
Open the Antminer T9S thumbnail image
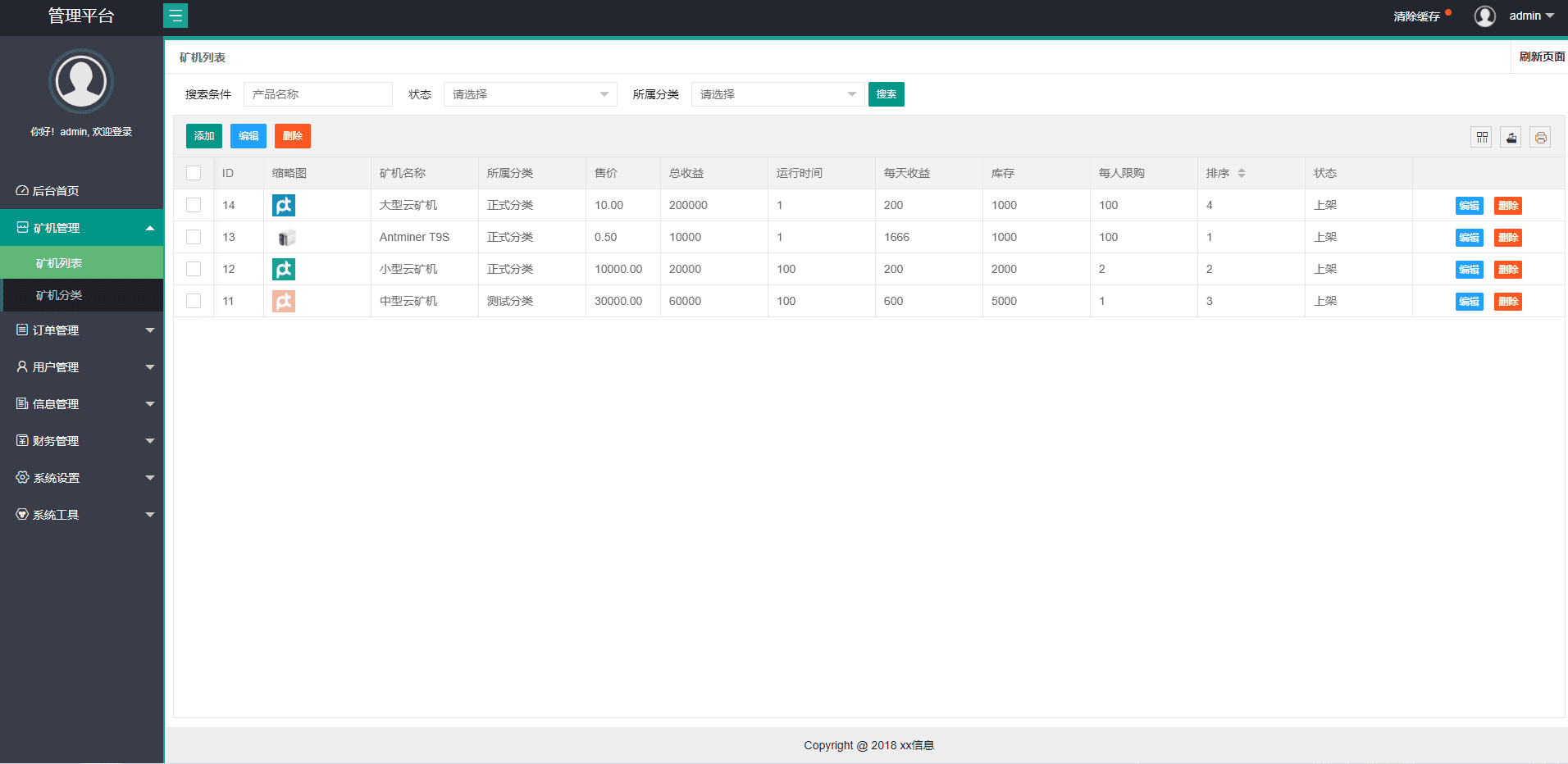pos(285,238)
